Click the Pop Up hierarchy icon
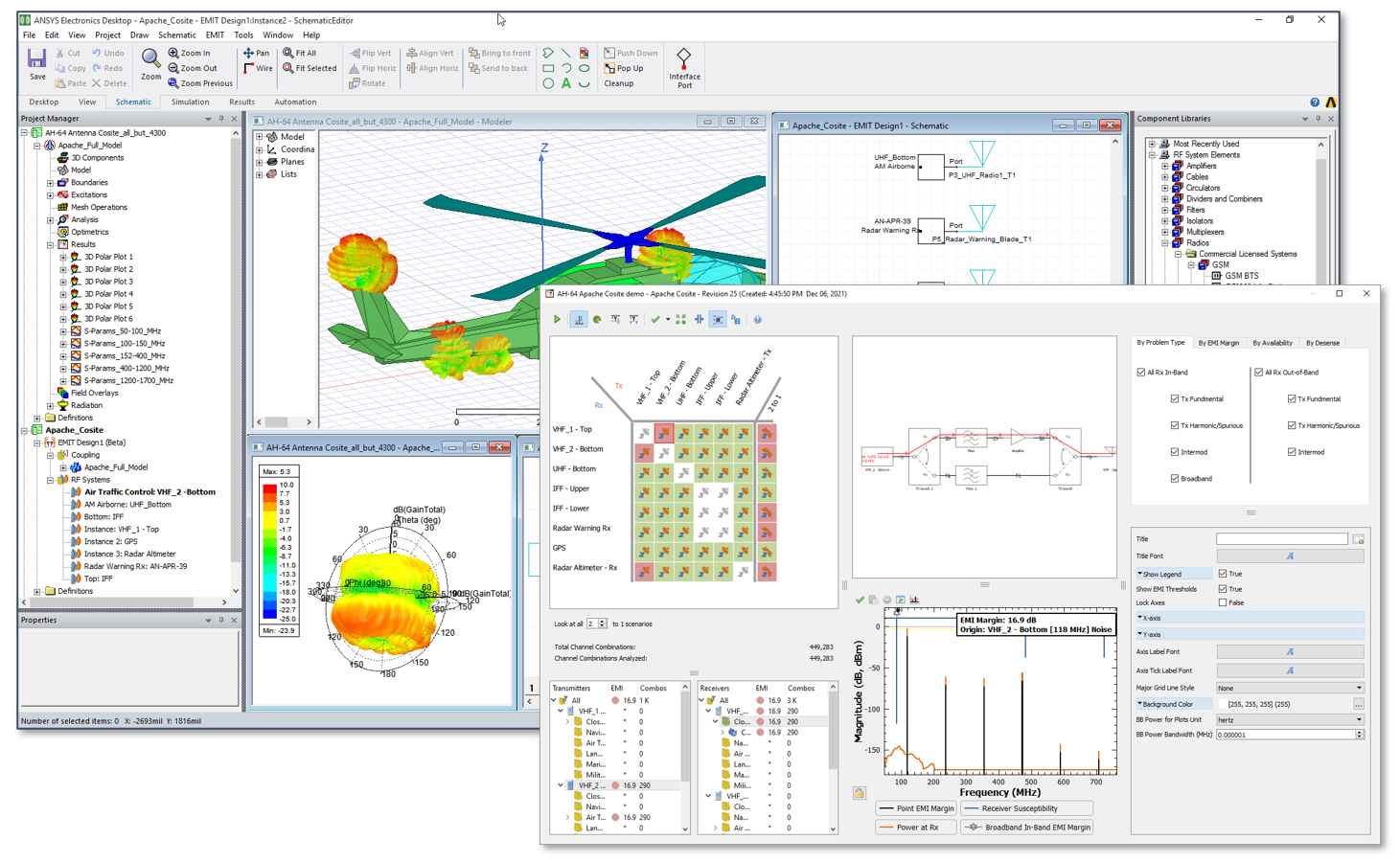 click(609, 68)
